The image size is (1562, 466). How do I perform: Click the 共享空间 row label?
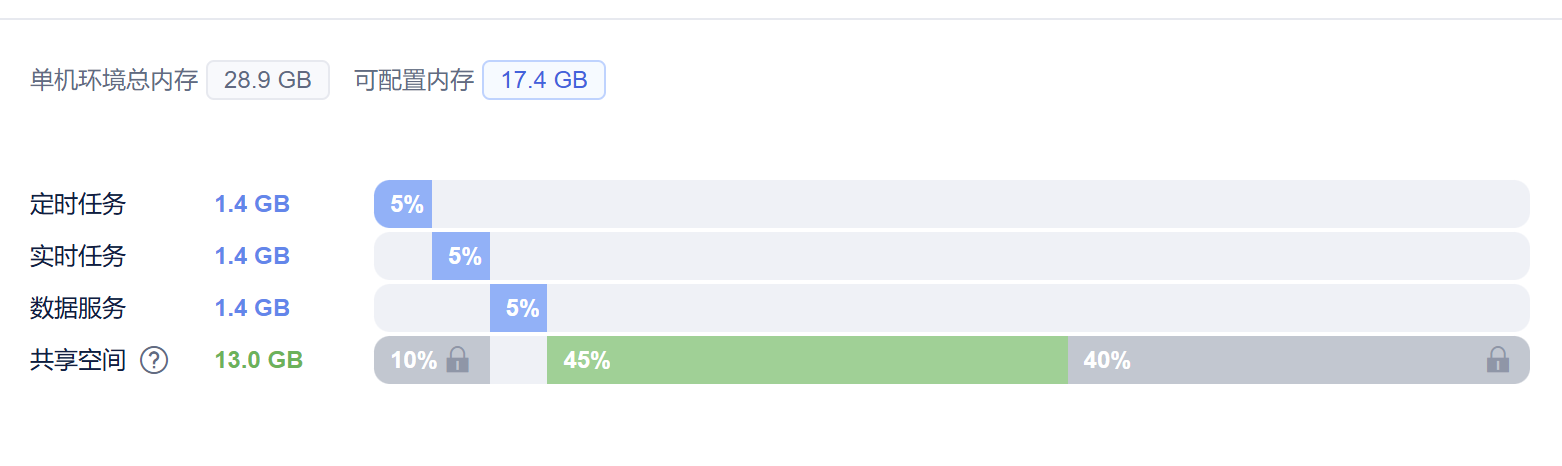point(78,361)
